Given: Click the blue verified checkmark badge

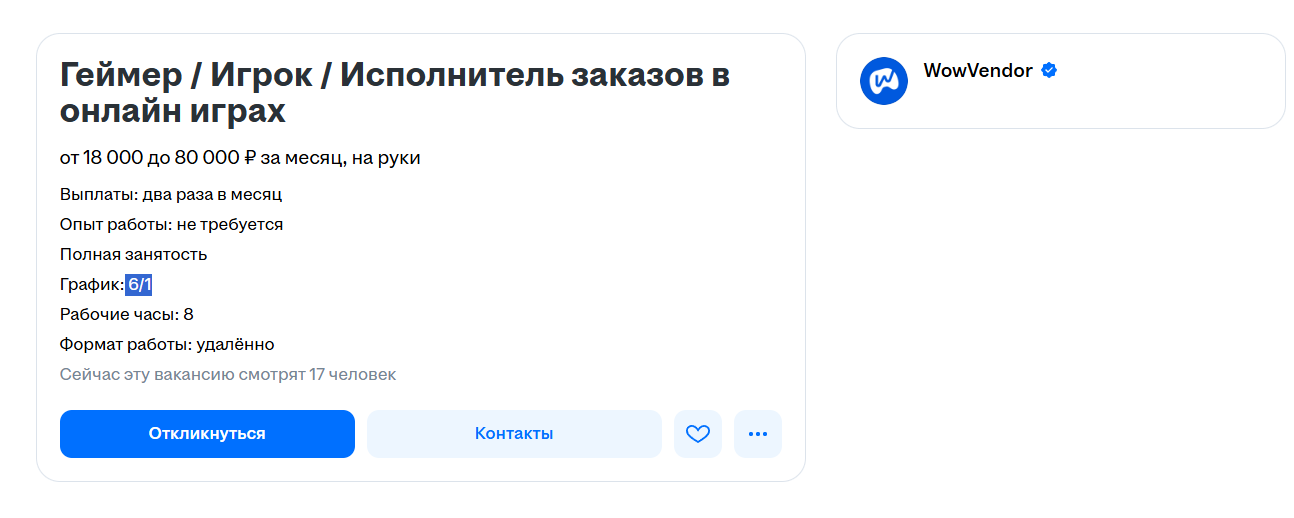Looking at the screenshot, I should point(1049,71).
